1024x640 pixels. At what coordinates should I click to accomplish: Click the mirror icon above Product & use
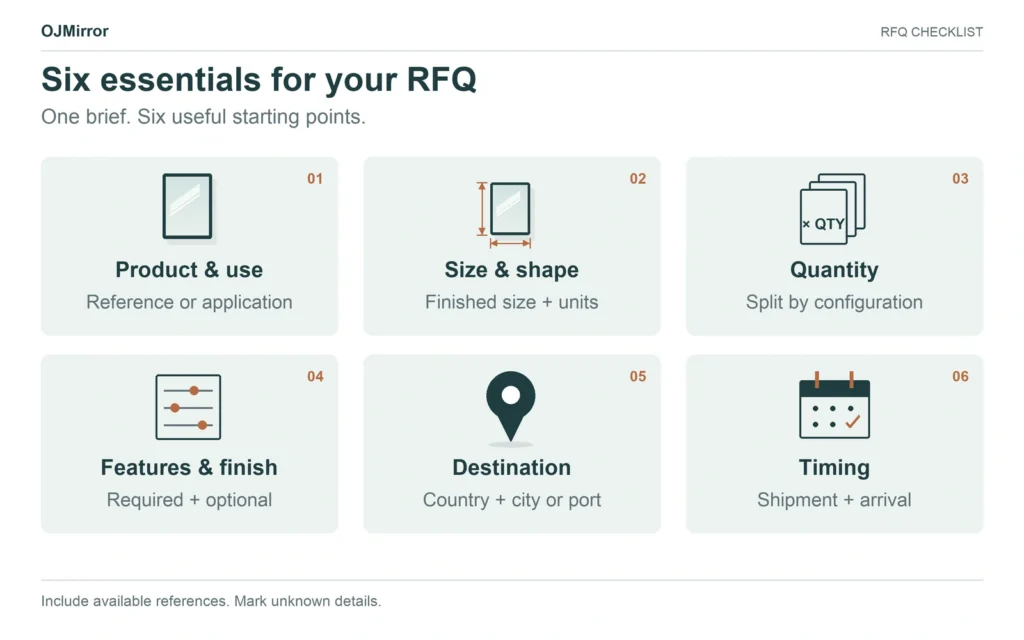[187, 207]
